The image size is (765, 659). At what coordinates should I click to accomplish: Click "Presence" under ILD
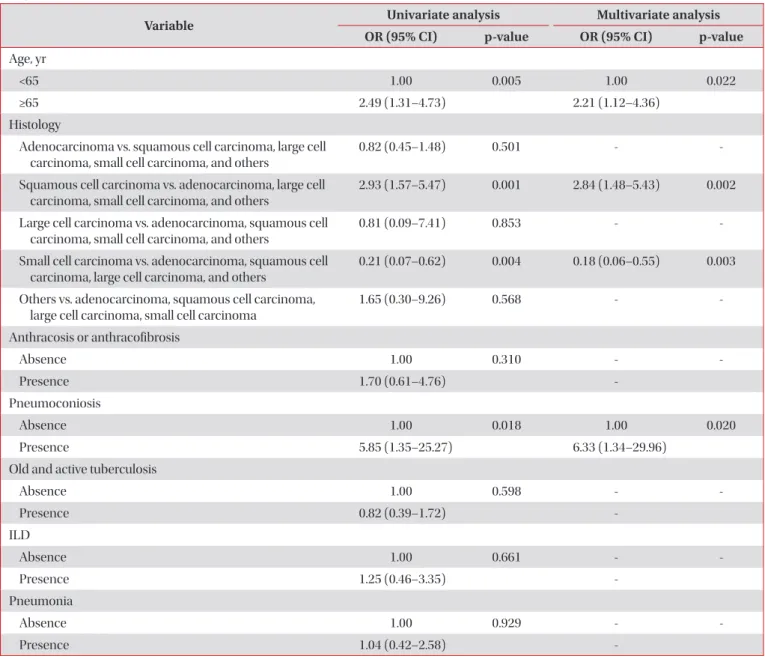(x=44, y=579)
